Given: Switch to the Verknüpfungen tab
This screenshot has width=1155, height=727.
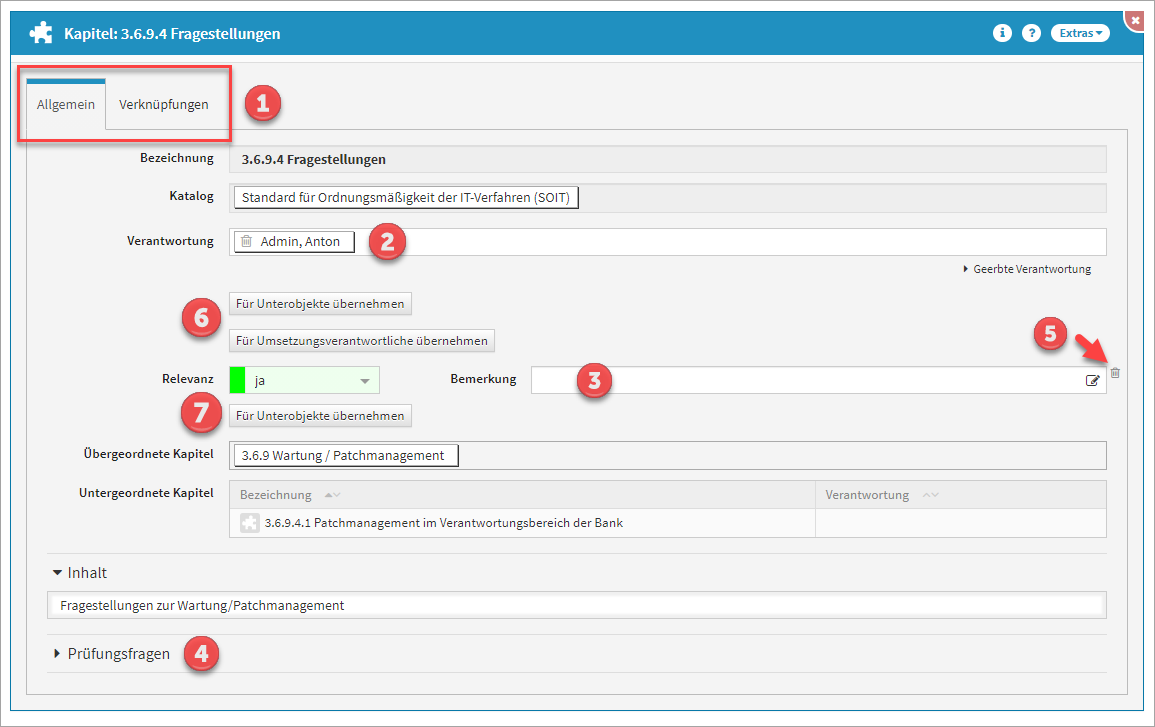Looking at the screenshot, I should click(164, 105).
